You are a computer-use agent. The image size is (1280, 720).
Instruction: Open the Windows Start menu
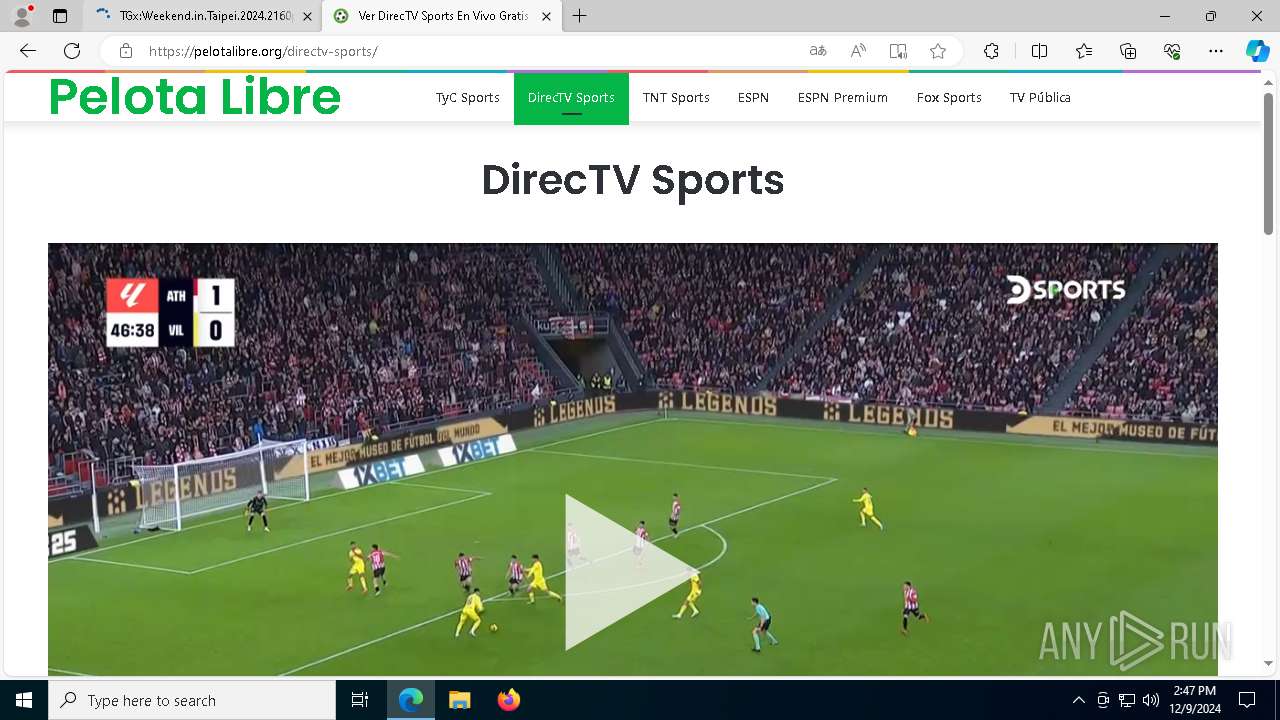click(24, 700)
